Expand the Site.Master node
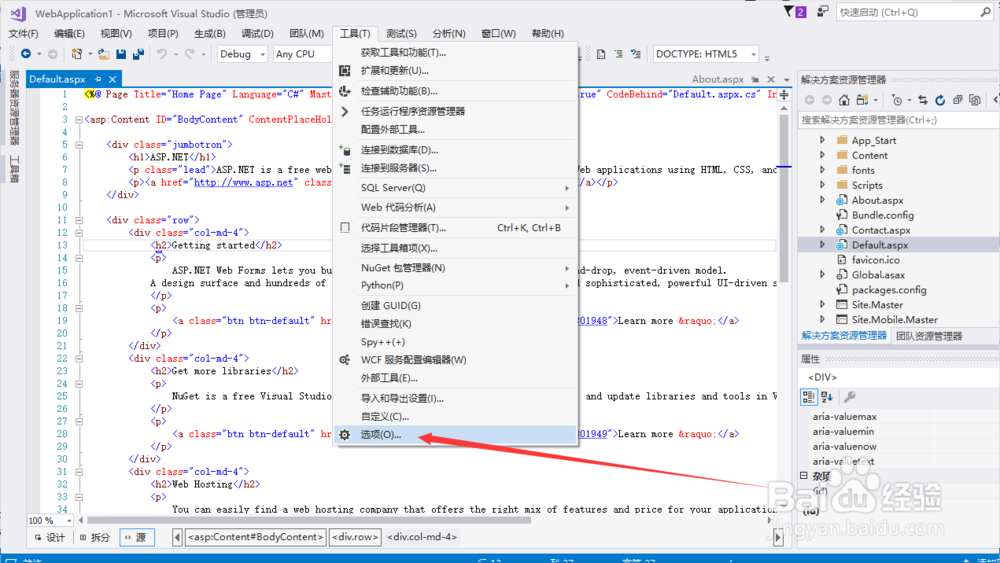The width and height of the screenshot is (1000, 563). pyautogui.click(x=822, y=304)
